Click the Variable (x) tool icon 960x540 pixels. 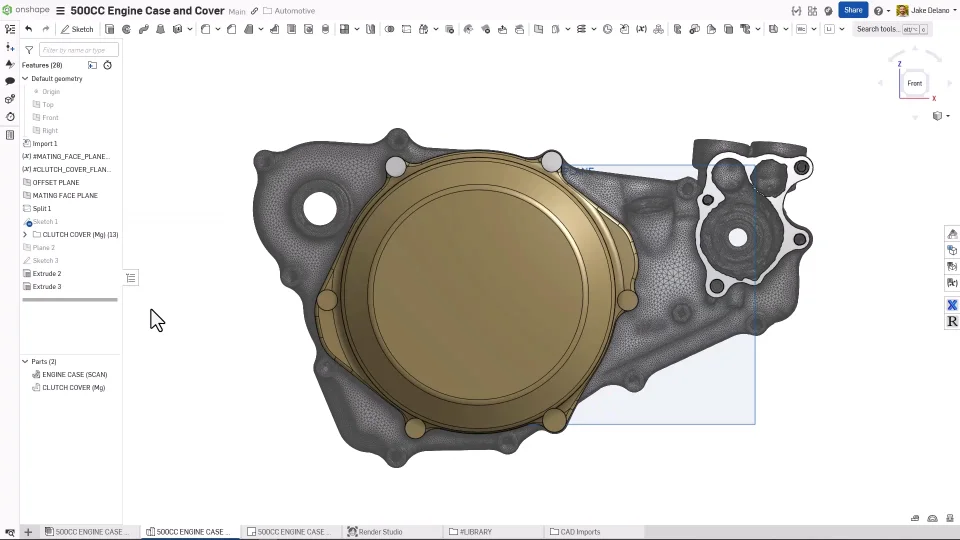click(x=641, y=29)
